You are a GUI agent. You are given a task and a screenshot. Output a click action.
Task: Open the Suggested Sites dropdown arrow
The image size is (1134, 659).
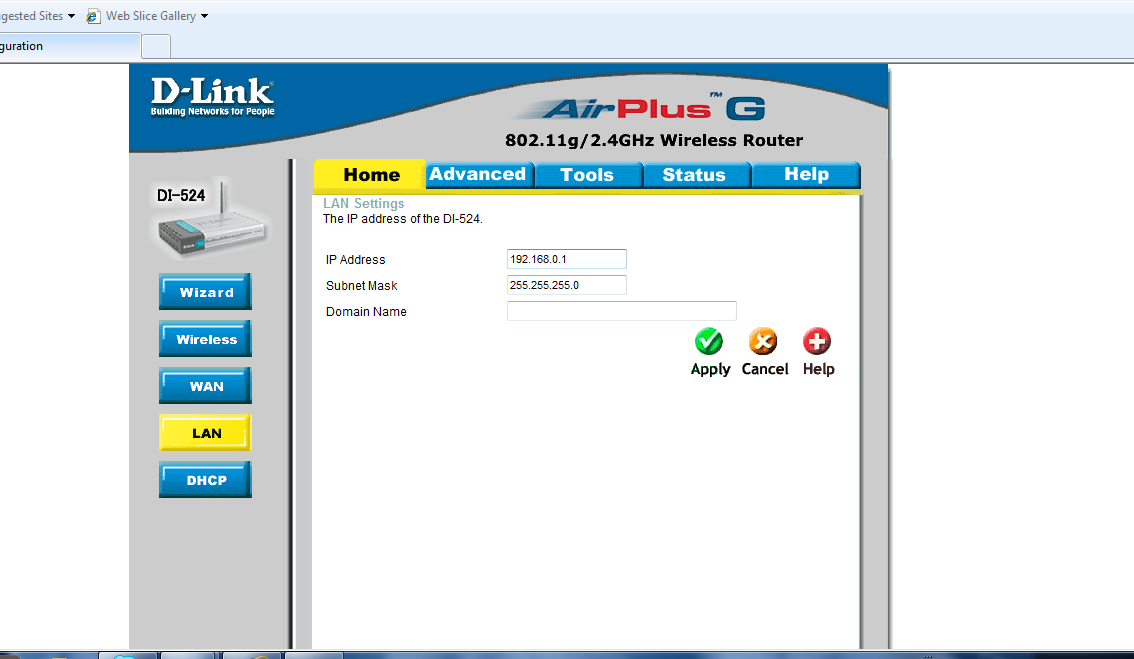(71, 16)
